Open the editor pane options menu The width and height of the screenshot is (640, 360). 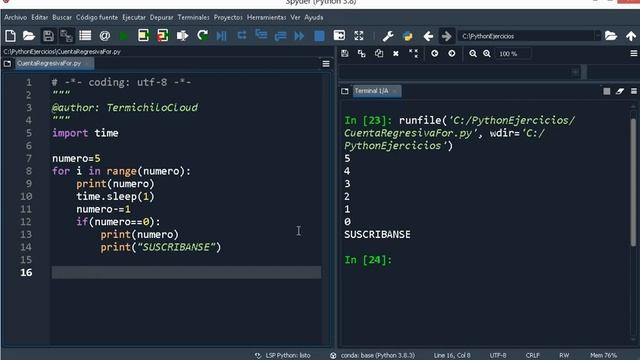pyautogui.click(x=326, y=64)
